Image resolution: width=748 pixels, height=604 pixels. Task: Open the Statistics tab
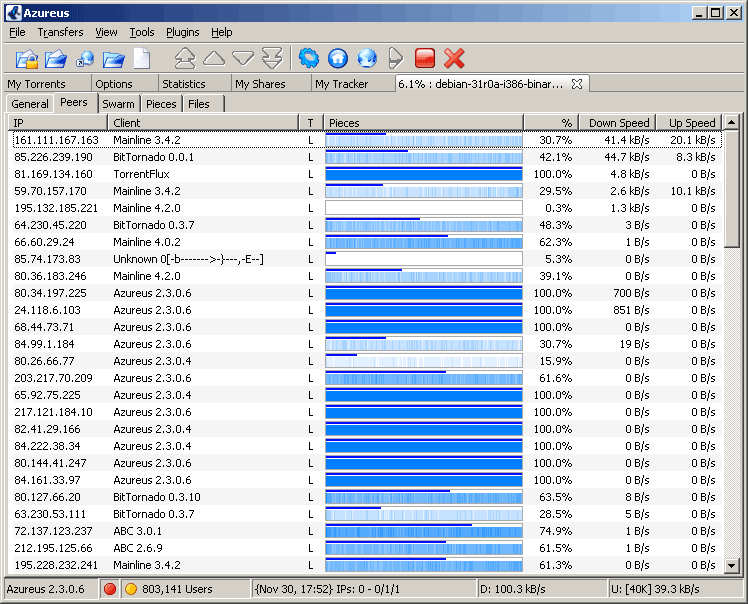pos(184,84)
